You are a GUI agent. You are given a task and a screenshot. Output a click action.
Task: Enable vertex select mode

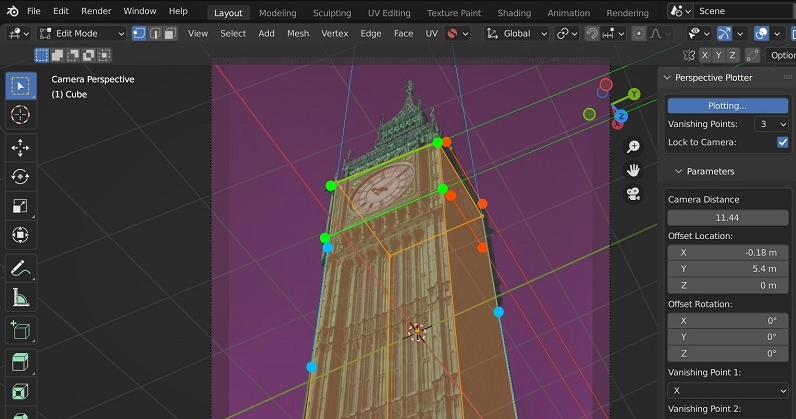pos(139,34)
